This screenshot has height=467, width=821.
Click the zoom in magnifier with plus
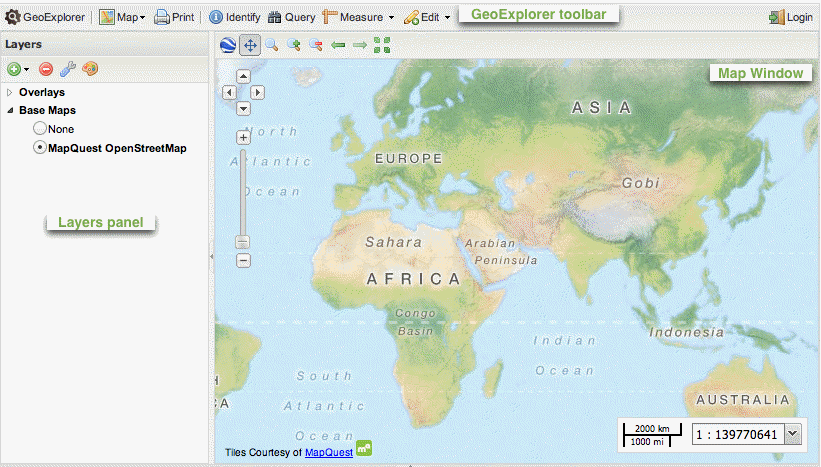(x=293, y=44)
